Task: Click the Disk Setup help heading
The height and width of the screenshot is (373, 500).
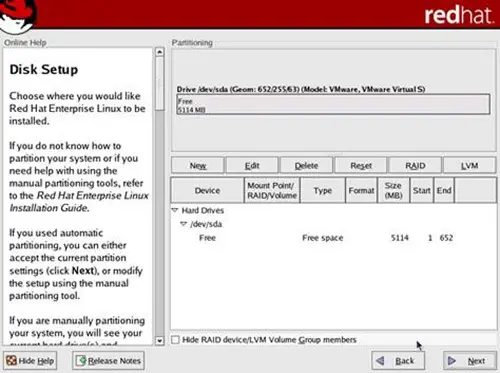Action: point(44,69)
